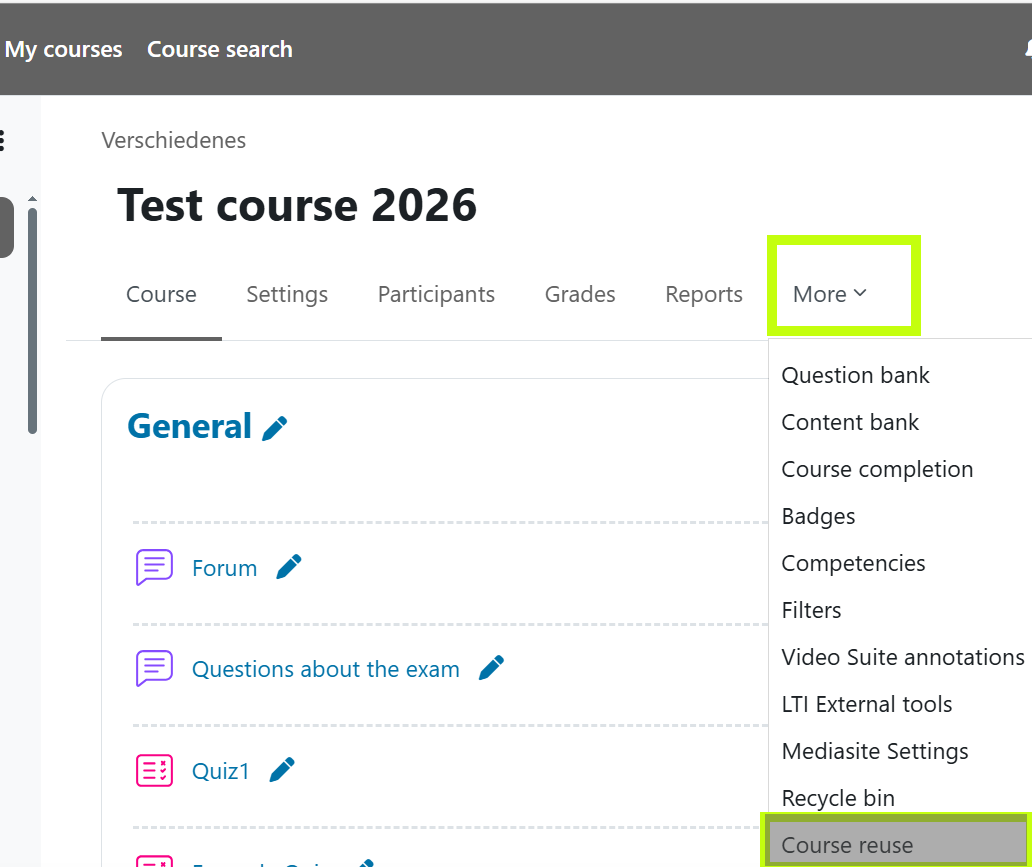This screenshot has height=867, width=1032.
Task: Click the Quiz1 activity icon
Action: (x=154, y=769)
